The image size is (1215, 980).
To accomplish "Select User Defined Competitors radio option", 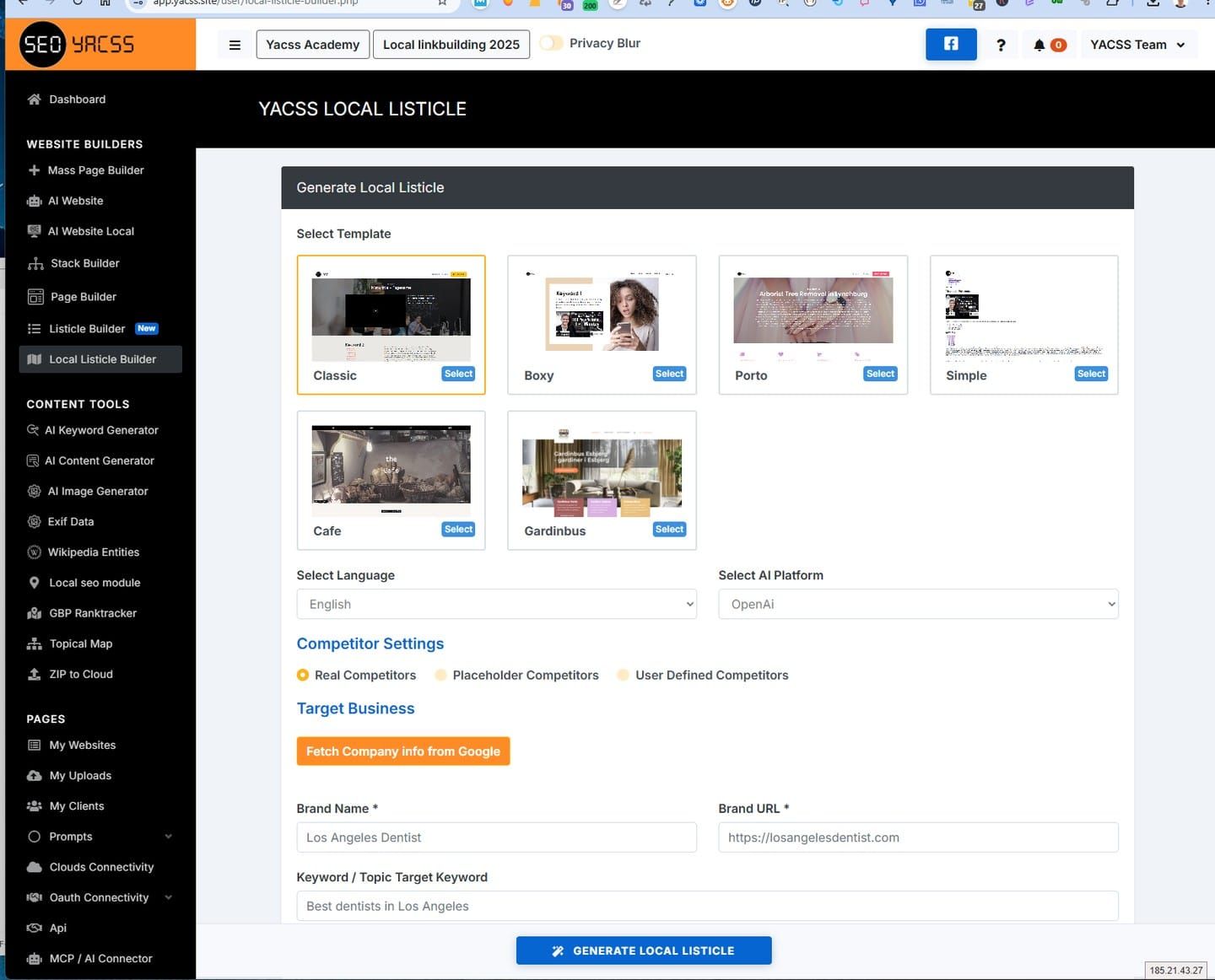I will pos(623,675).
